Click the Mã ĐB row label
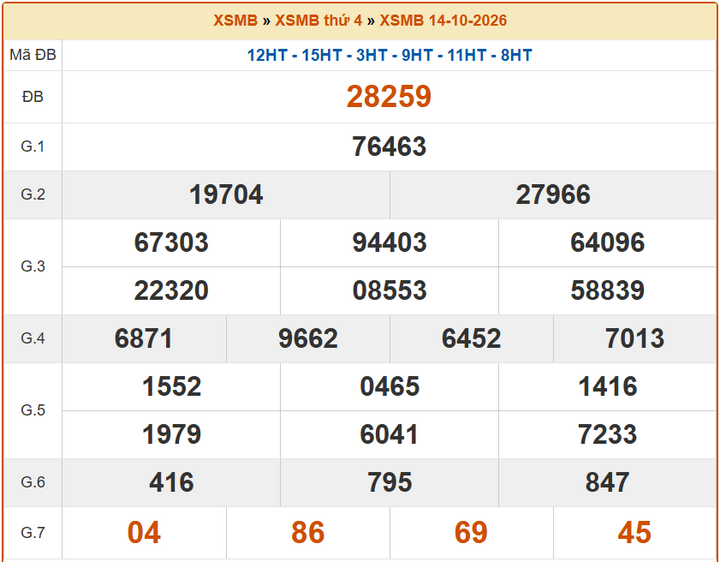Image resolution: width=720 pixels, height=562 pixels. (x=33, y=55)
